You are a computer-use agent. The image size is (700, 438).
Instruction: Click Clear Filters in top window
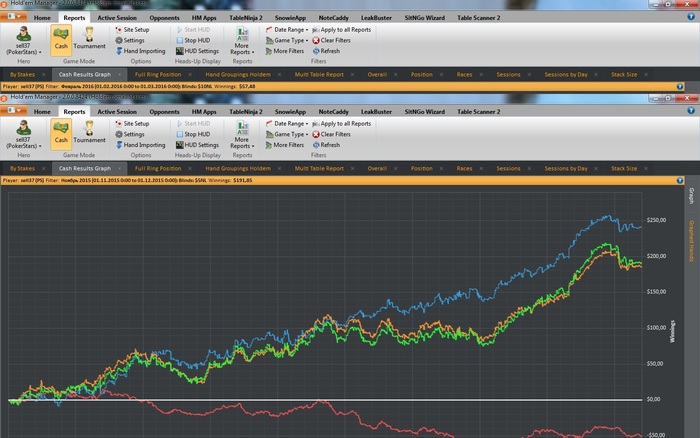pyautogui.click(x=331, y=40)
